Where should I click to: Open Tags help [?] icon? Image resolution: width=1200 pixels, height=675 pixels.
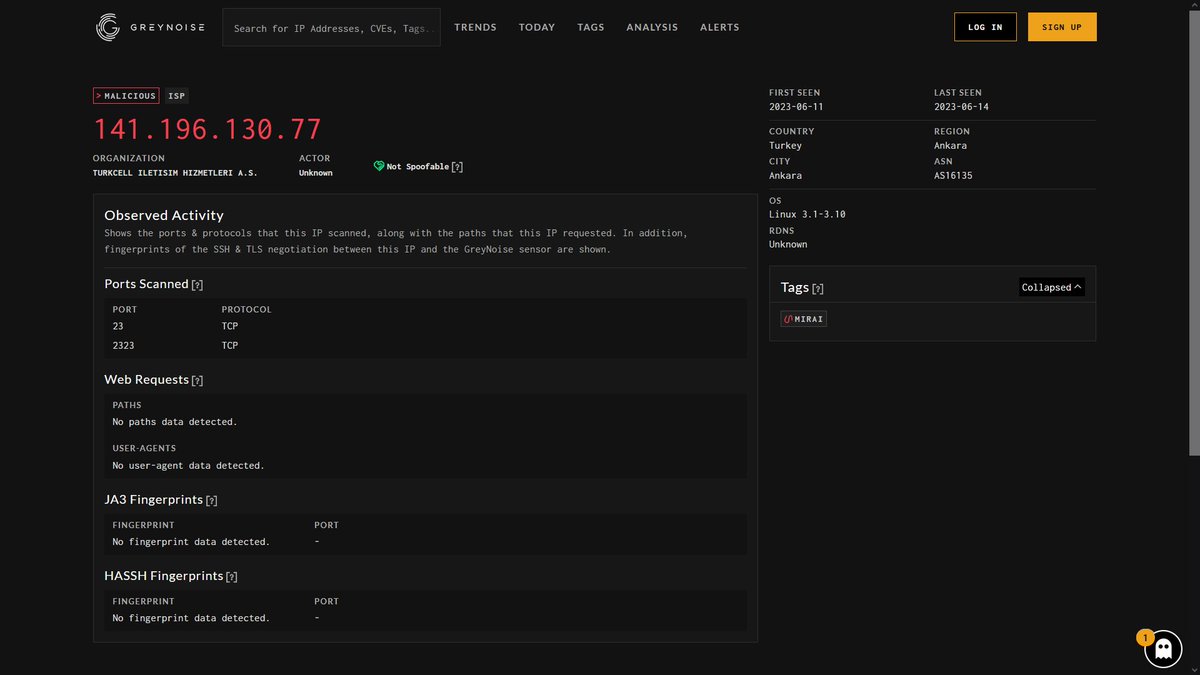tap(818, 288)
